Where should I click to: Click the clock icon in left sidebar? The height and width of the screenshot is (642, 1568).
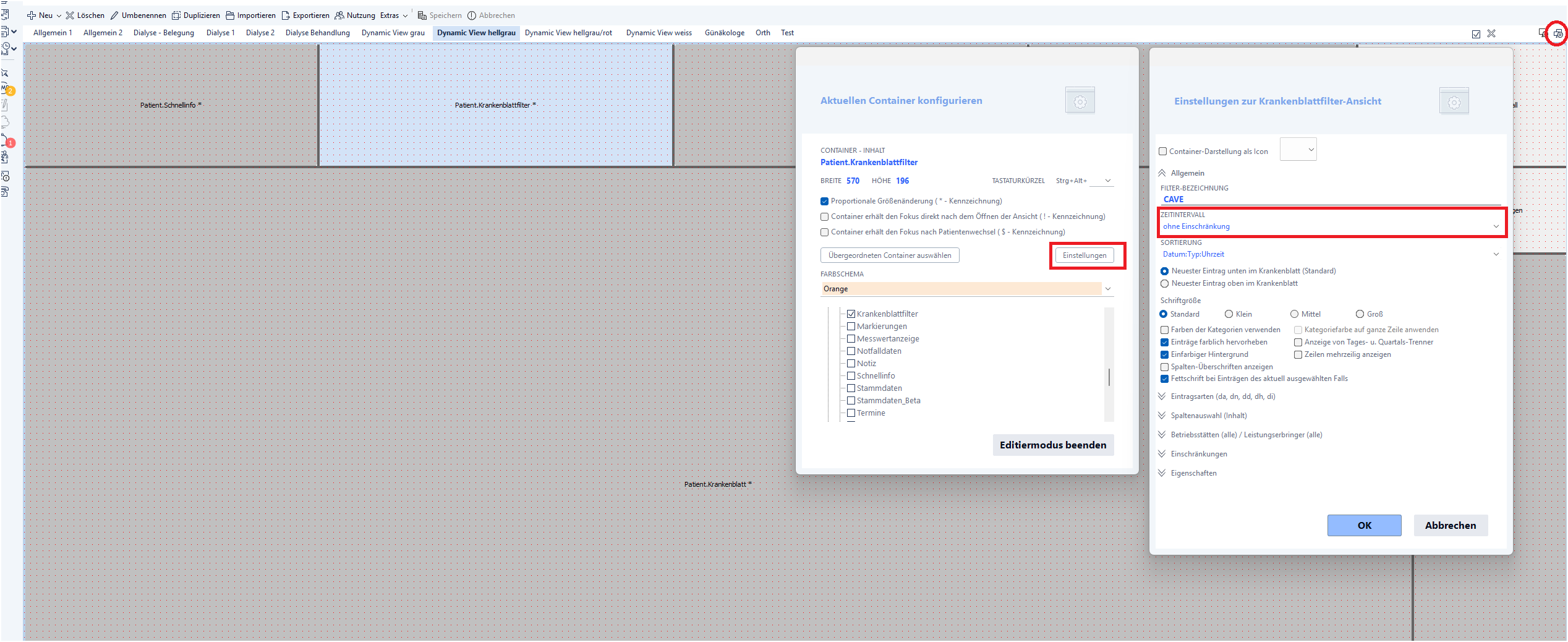click(6, 48)
